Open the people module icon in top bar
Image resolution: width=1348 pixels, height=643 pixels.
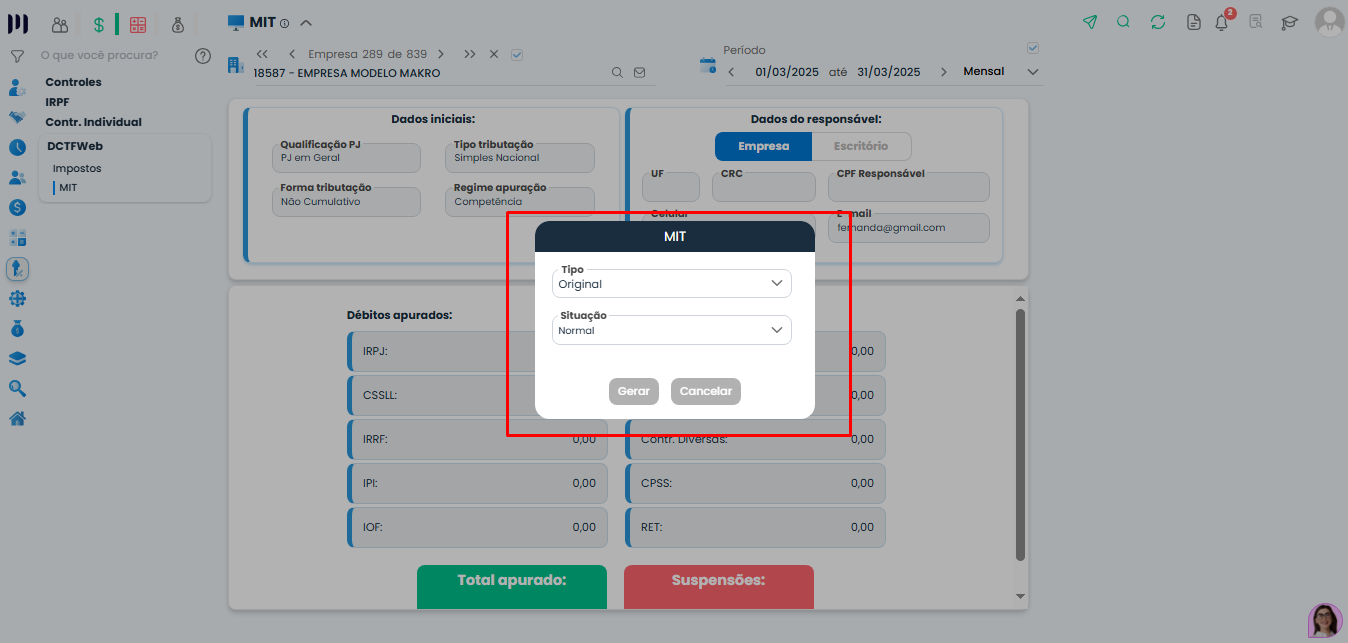click(60, 24)
